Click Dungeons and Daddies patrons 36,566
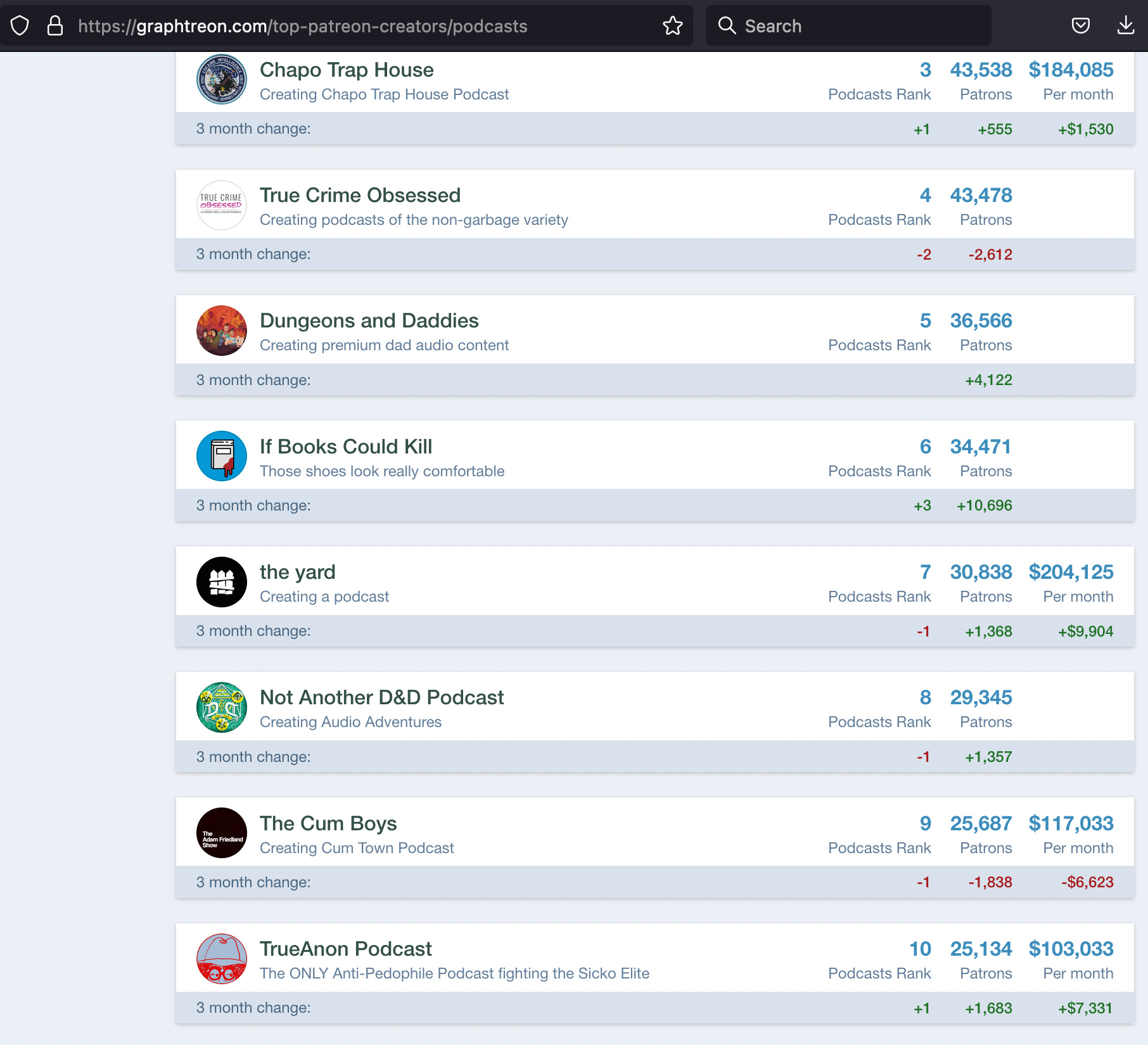The image size is (1148, 1045). [x=981, y=320]
